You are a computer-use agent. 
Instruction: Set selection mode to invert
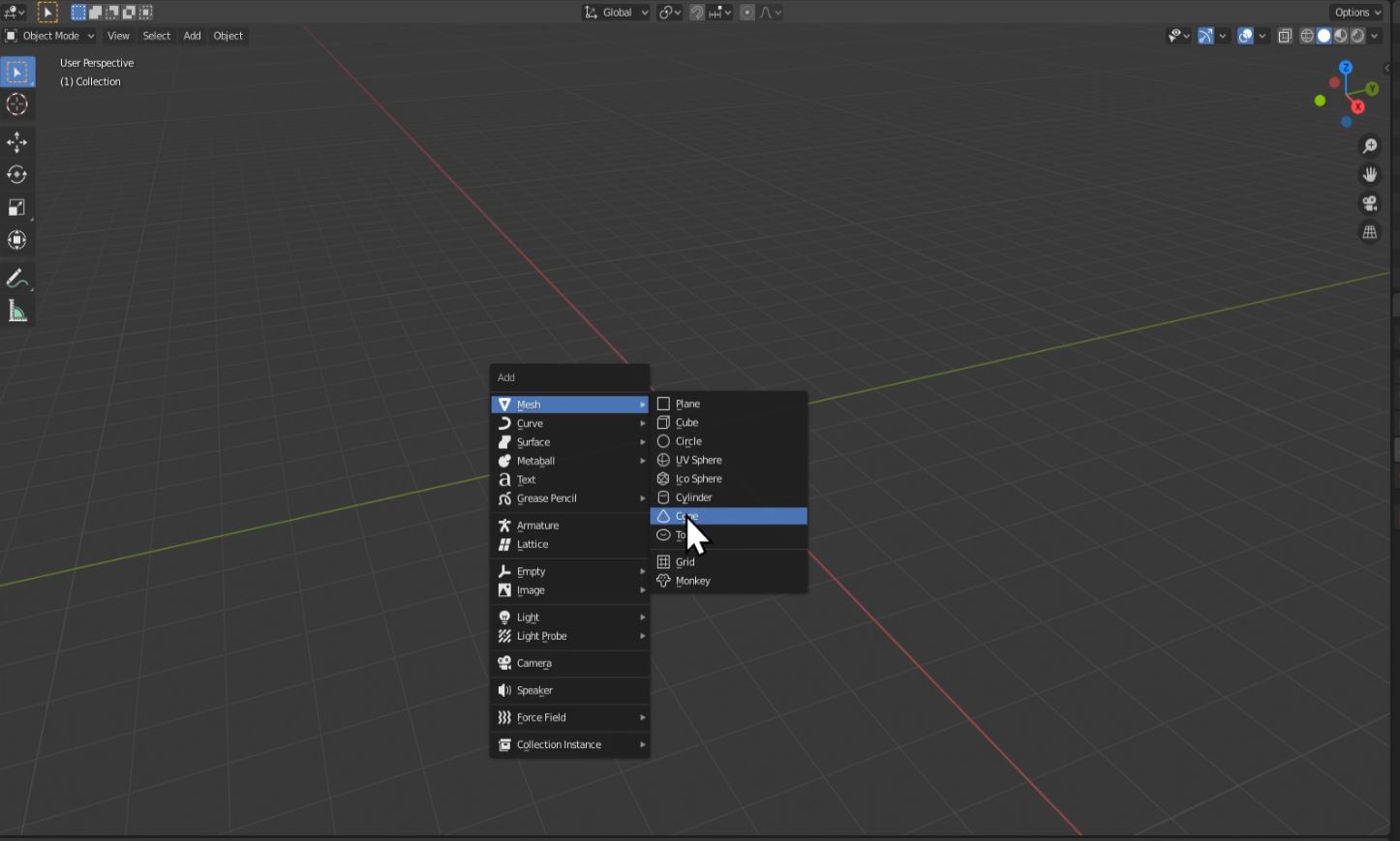coord(128,13)
